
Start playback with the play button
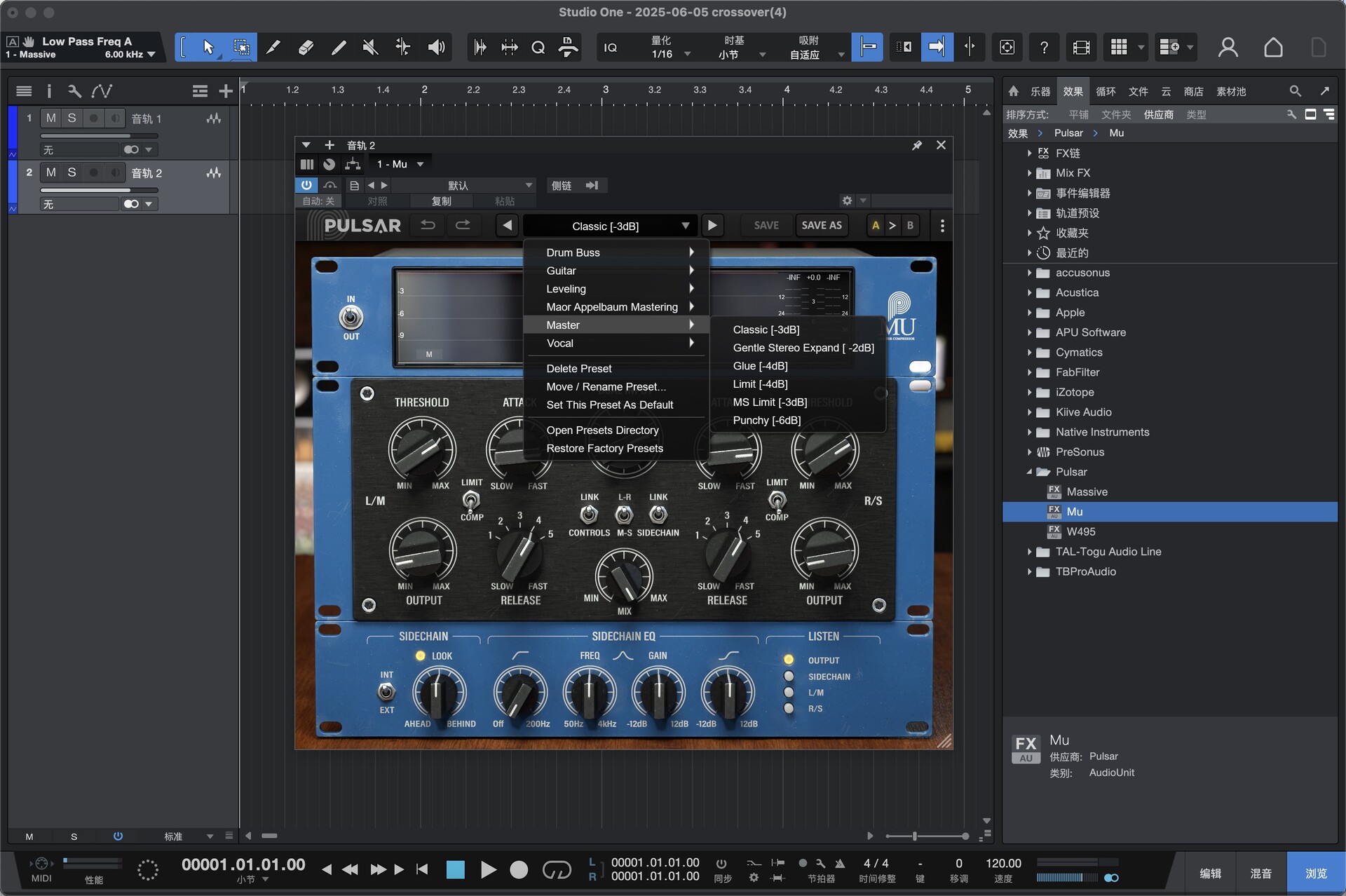(x=488, y=870)
